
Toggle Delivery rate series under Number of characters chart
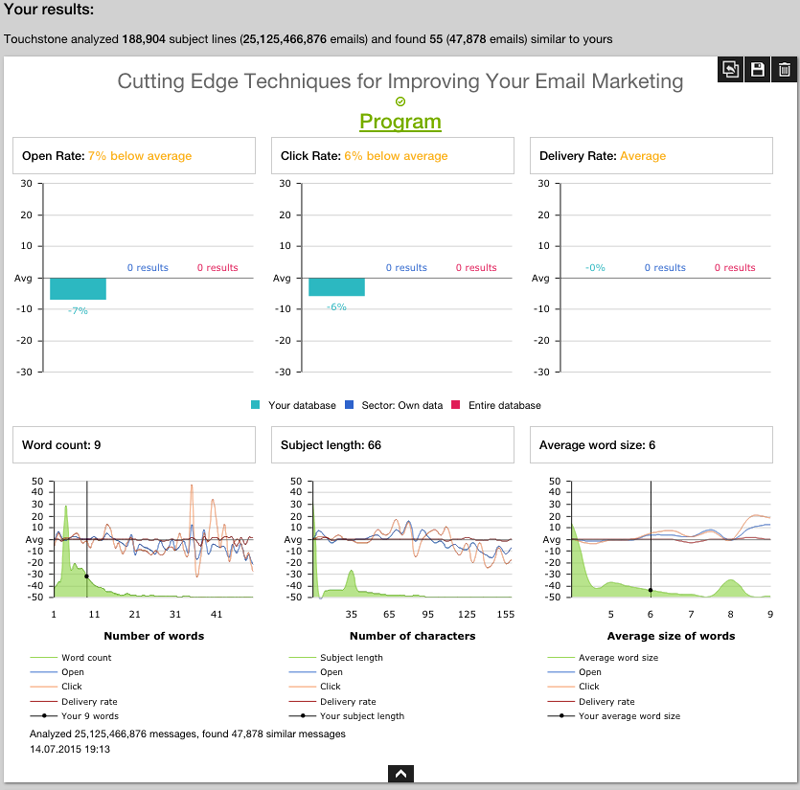click(332, 701)
